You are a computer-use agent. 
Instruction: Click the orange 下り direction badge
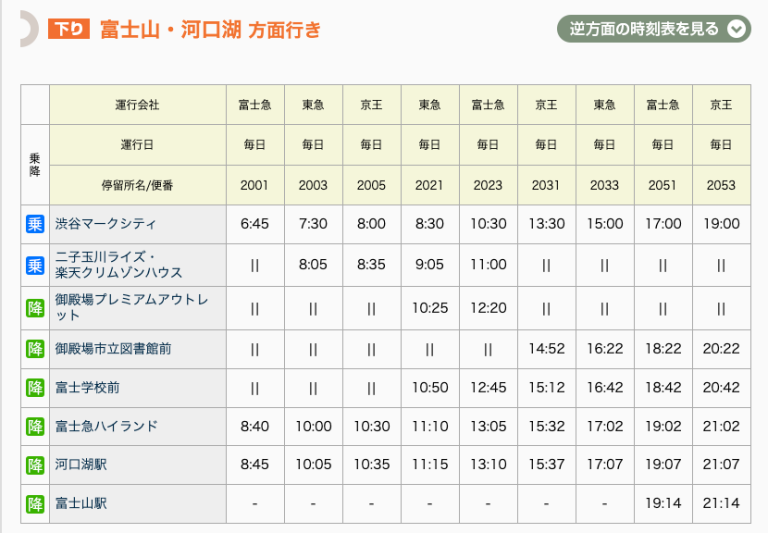pyautogui.click(x=69, y=29)
